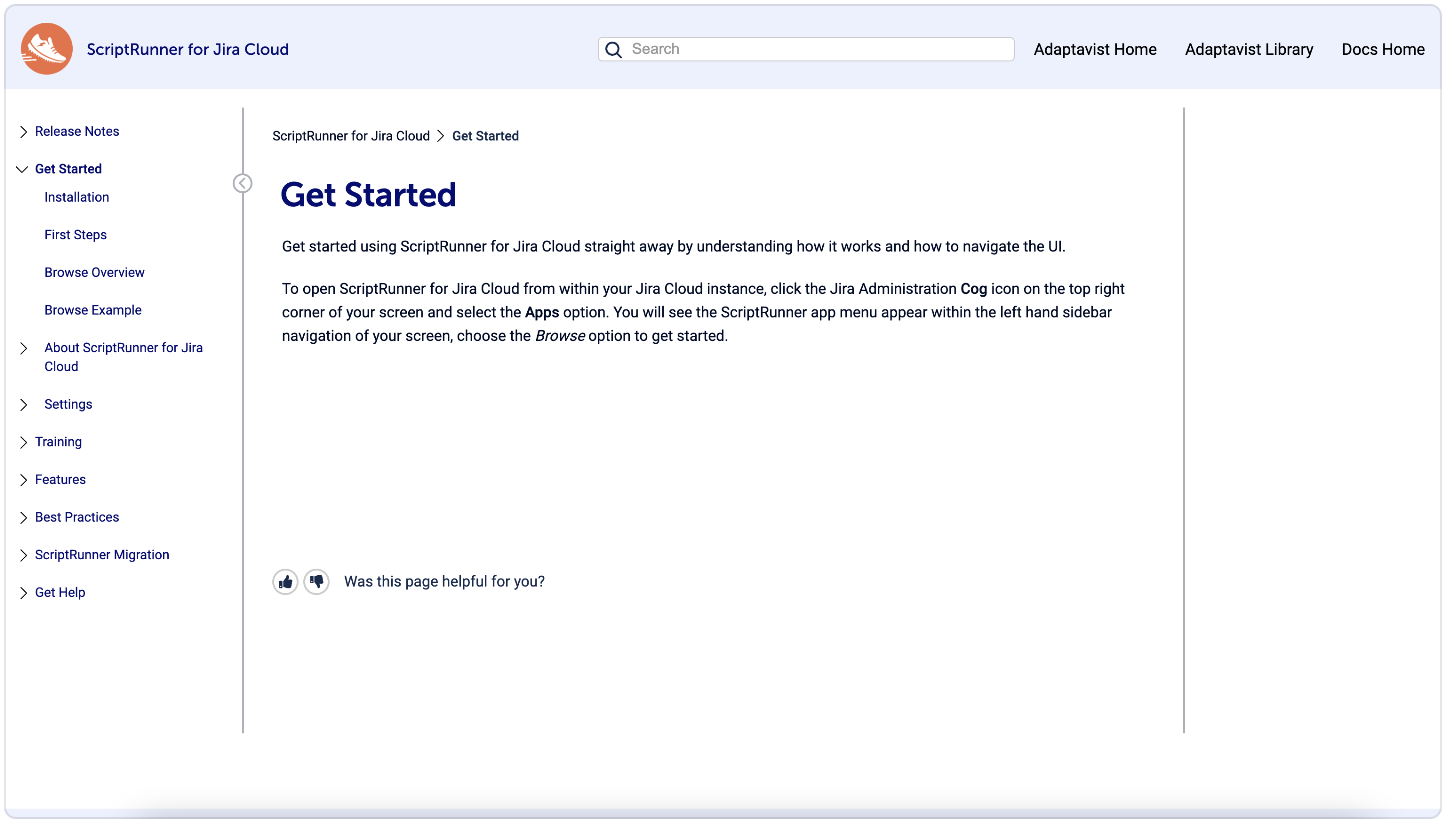Click the thumbs up feedback icon

pos(286,582)
